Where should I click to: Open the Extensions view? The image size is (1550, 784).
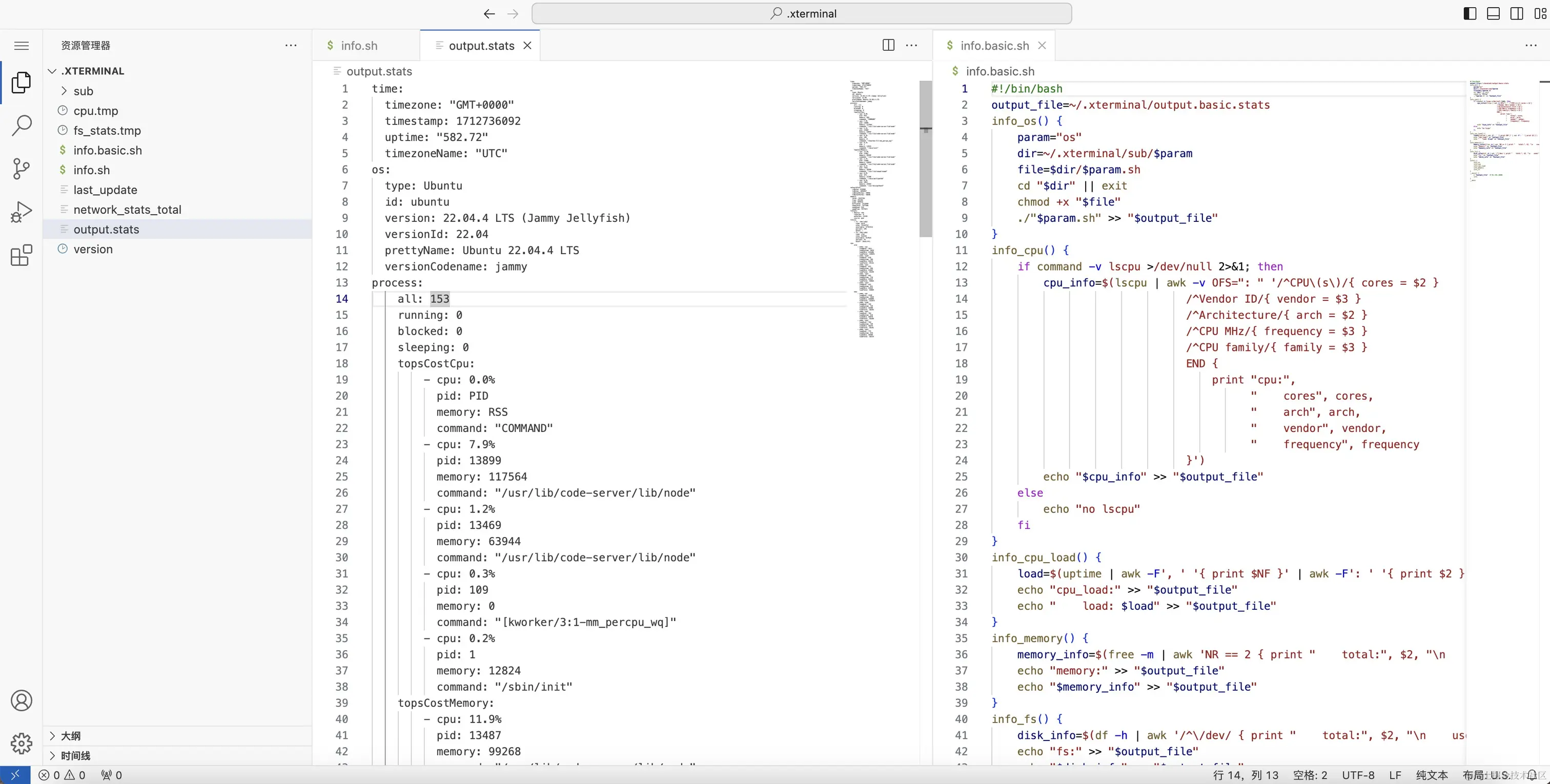[22, 255]
